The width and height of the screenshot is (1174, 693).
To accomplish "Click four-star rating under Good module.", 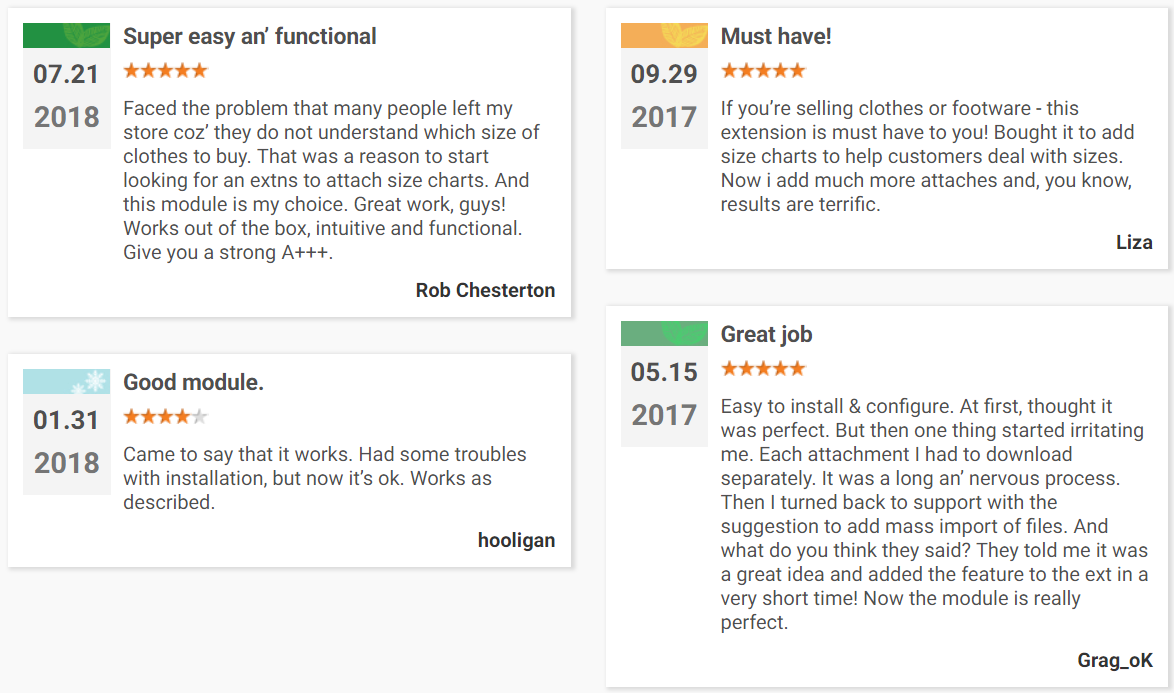I will [165, 416].
